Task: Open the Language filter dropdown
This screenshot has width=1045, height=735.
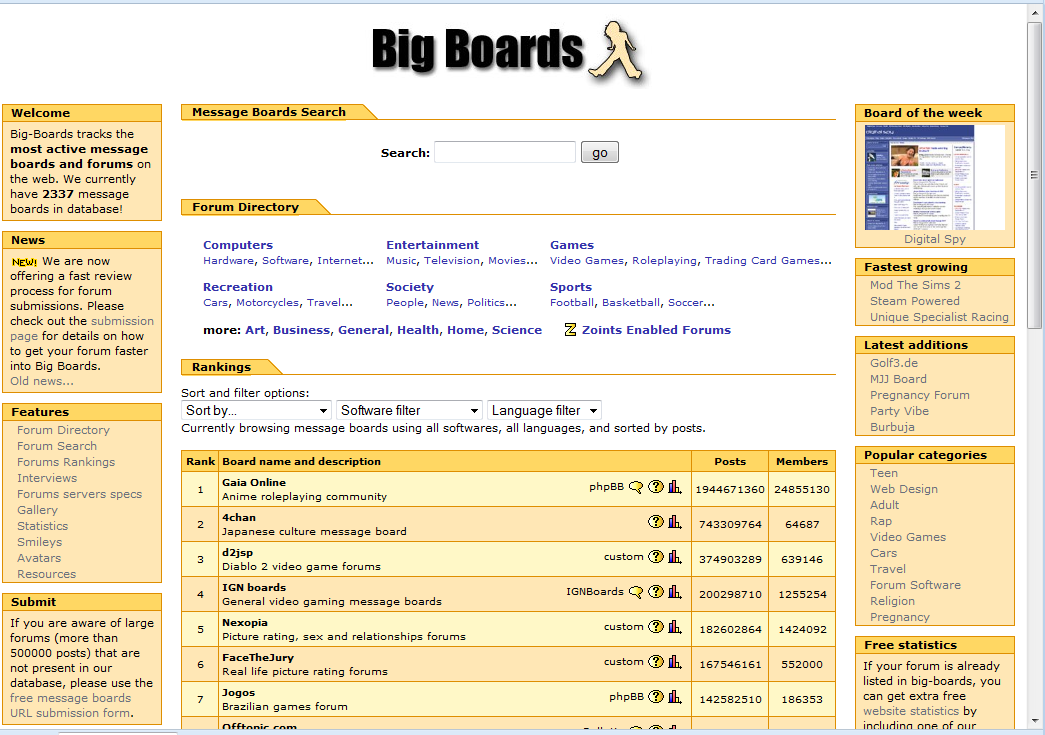Action: pyautogui.click(x=544, y=410)
